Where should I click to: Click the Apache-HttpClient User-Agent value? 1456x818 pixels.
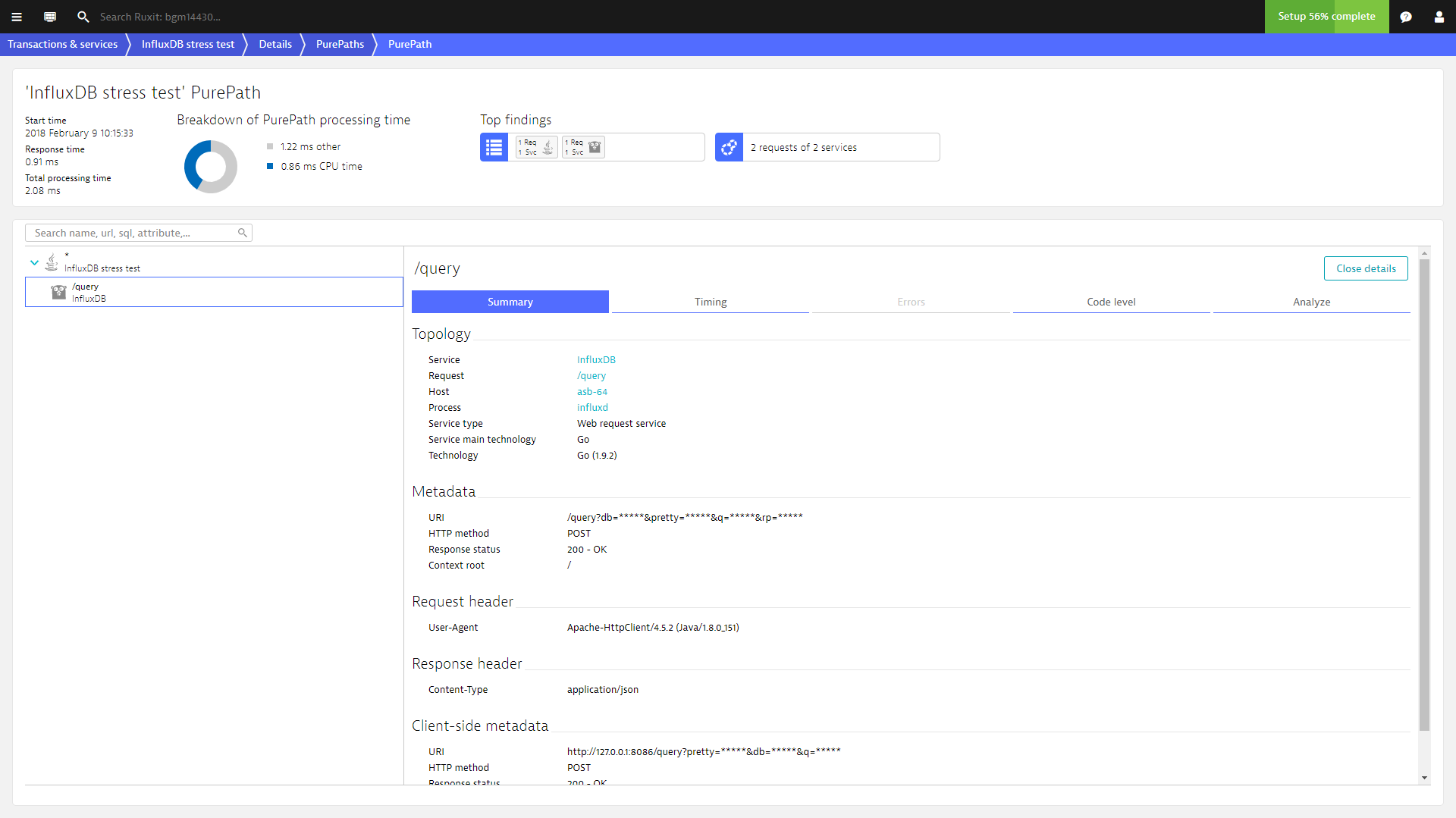click(653, 628)
